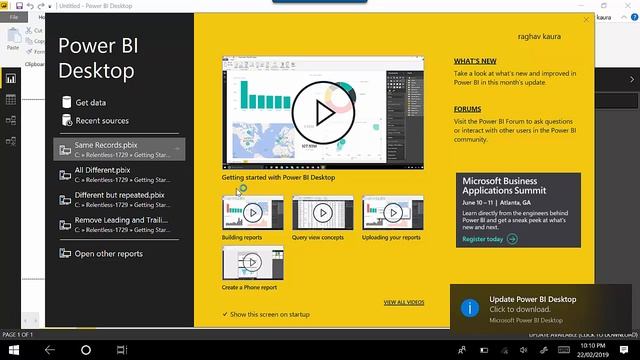Click the Paste button in ribbon
Image resolution: width=640 pixels, height=360 pixels.
click(13, 39)
